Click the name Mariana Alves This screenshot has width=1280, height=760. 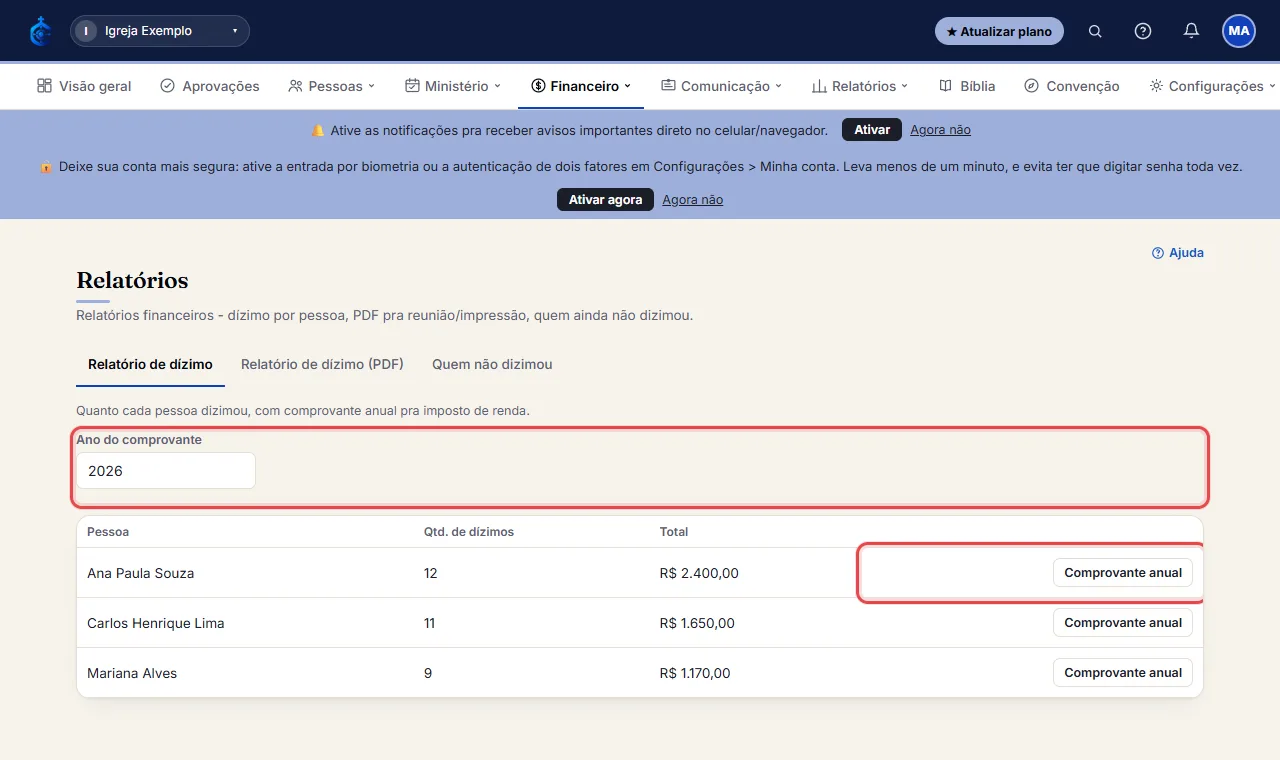pos(132,673)
